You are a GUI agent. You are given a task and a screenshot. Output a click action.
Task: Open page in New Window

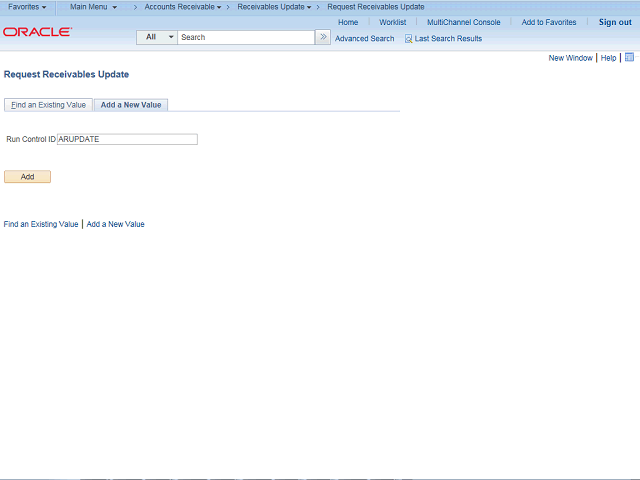570,58
